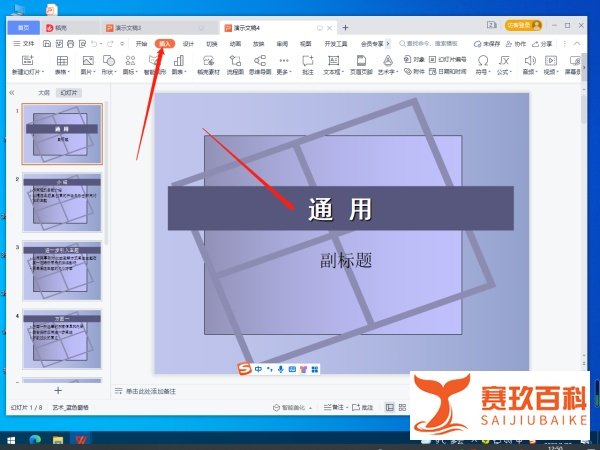
Task: Click the visitor login button
Action: (523, 25)
